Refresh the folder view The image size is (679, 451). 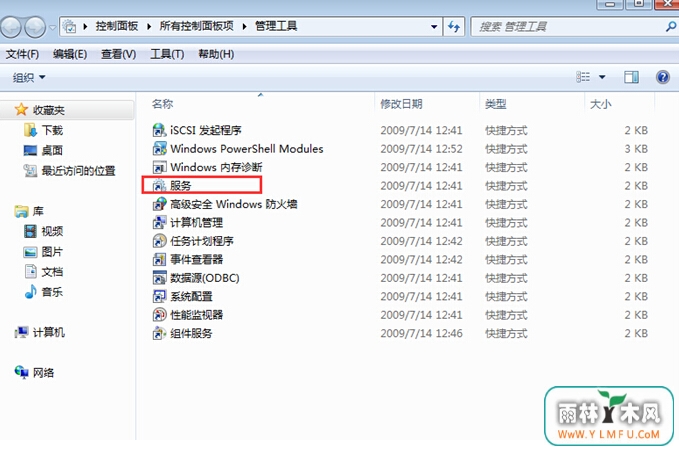pos(454,26)
